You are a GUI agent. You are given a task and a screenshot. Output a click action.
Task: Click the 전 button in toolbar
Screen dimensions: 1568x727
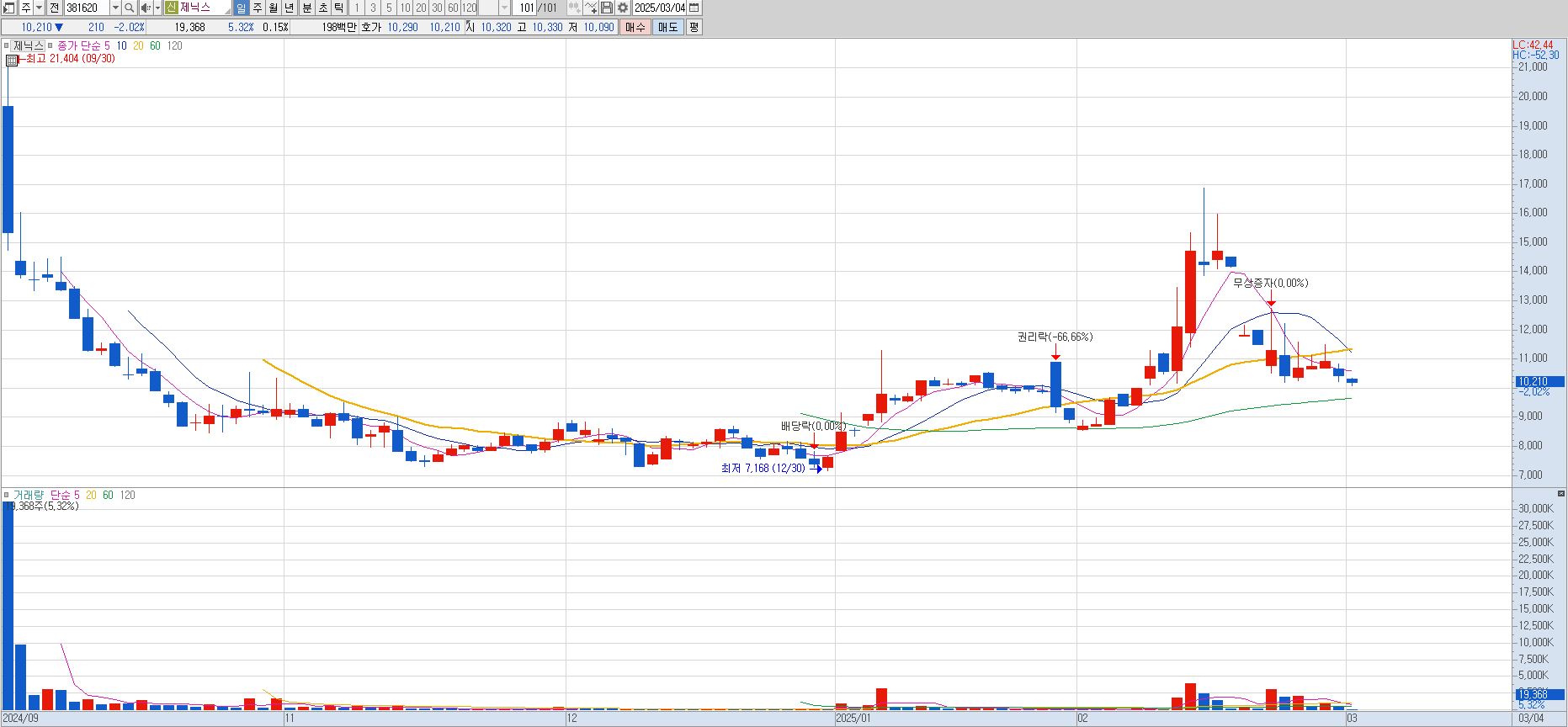tap(54, 8)
